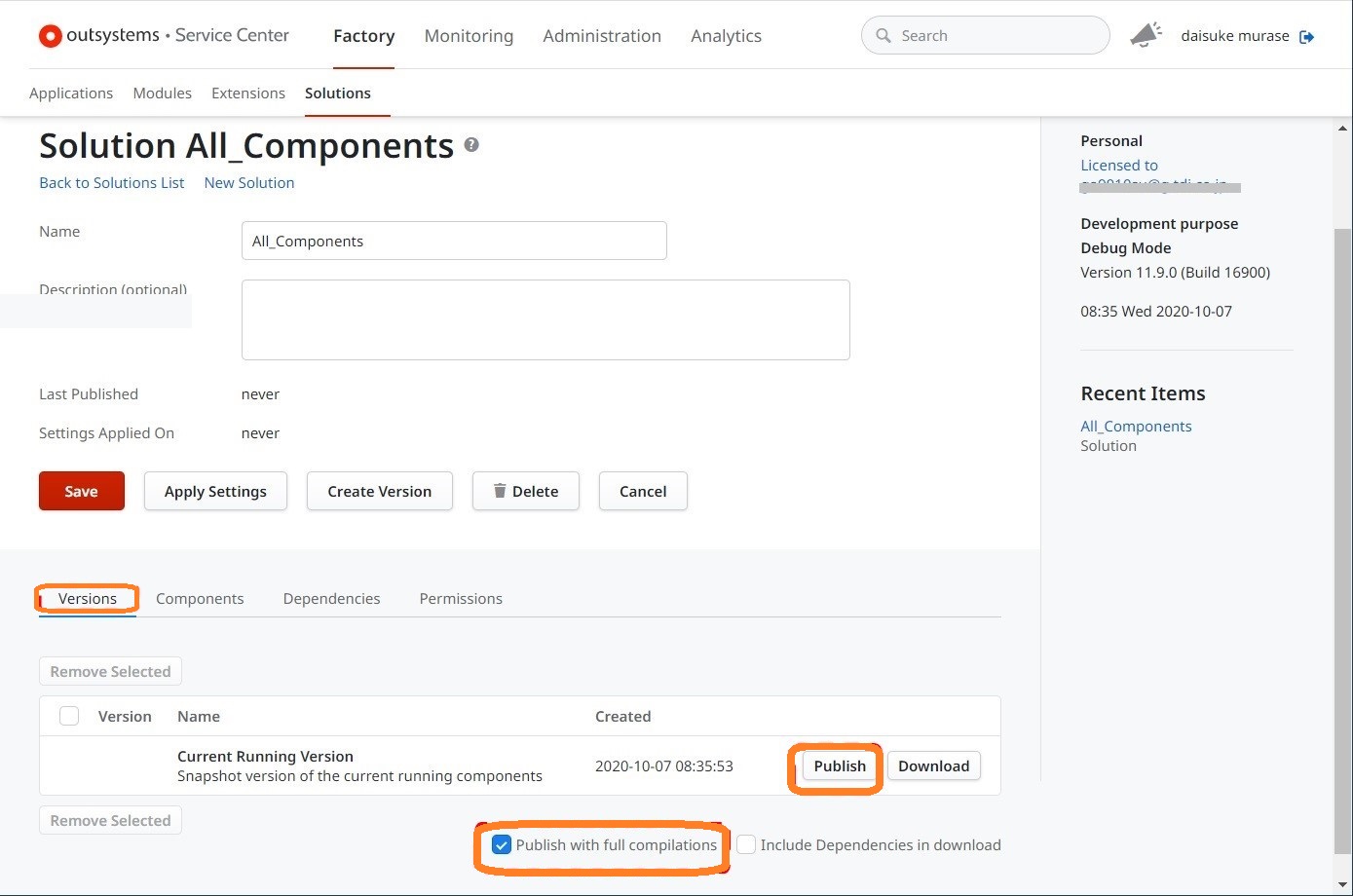This screenshot has height=896, width=1353.
Task: Click the OutSystems logo icon
Action: point(50,36)
